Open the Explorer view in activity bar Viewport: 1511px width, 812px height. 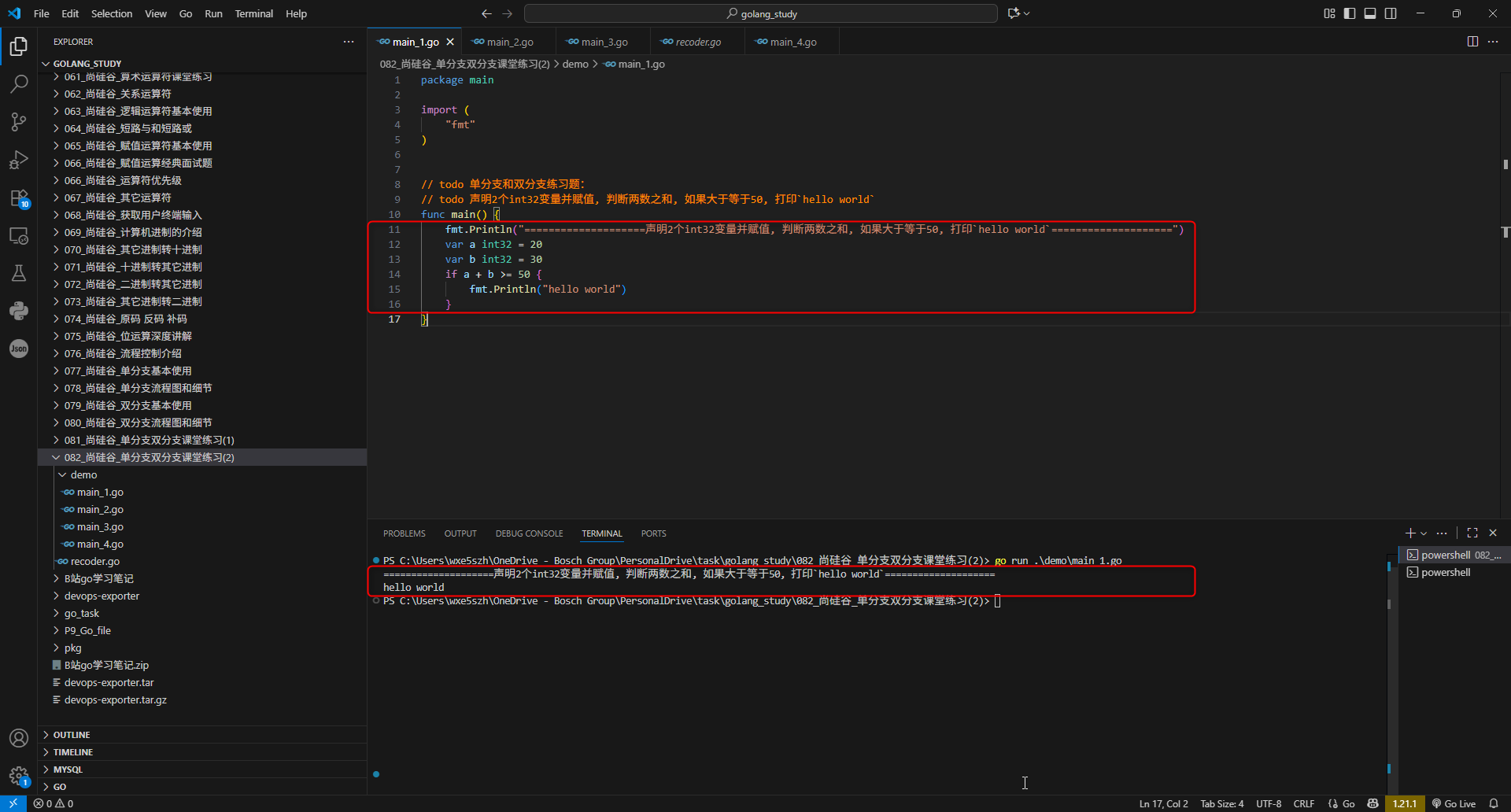19,46
